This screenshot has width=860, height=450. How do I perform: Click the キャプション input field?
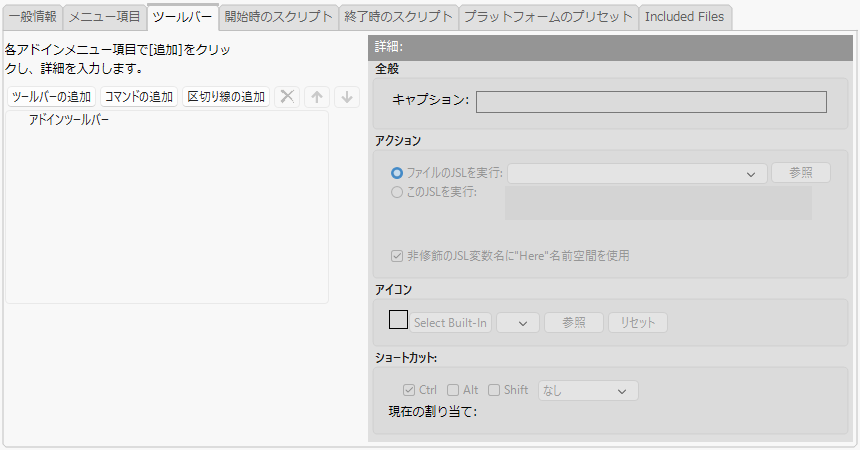click(651, 102)
